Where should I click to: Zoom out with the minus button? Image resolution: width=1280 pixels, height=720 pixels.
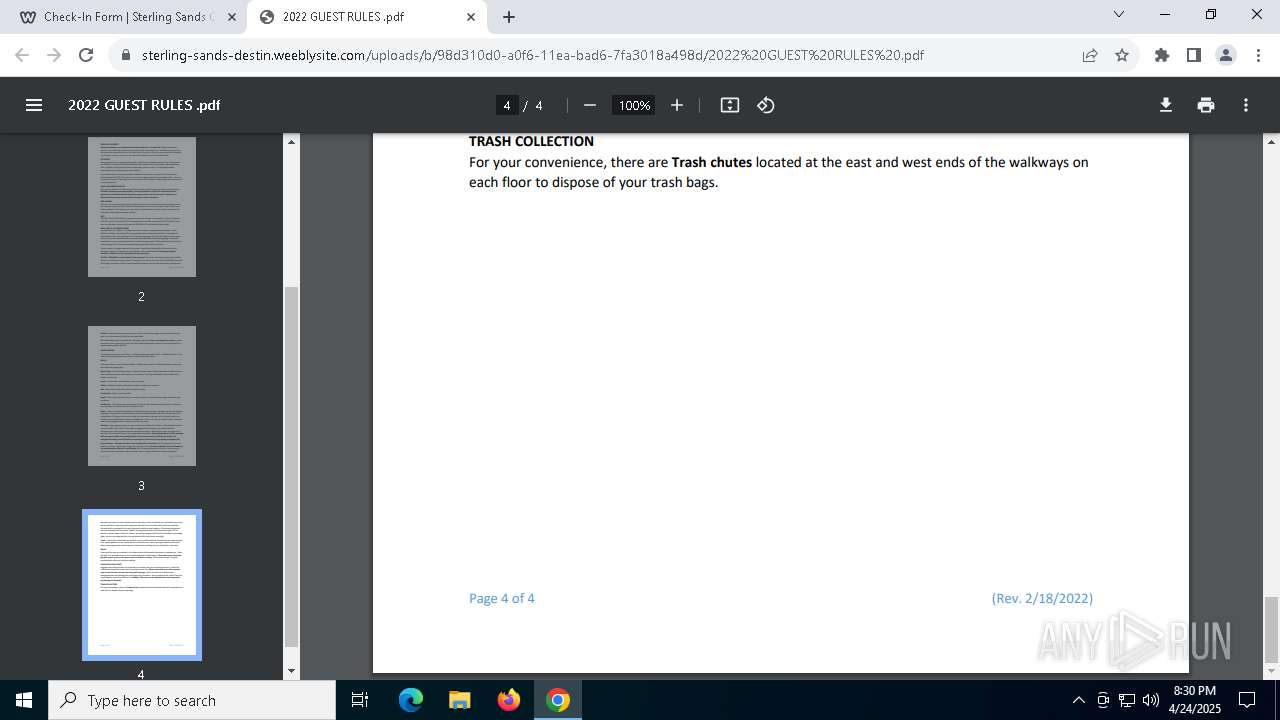[590, 105]
